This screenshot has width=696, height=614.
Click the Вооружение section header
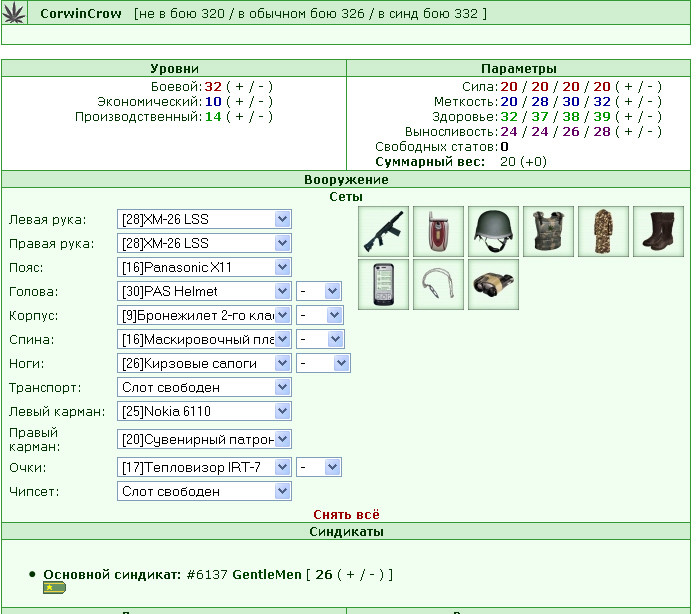346,180
